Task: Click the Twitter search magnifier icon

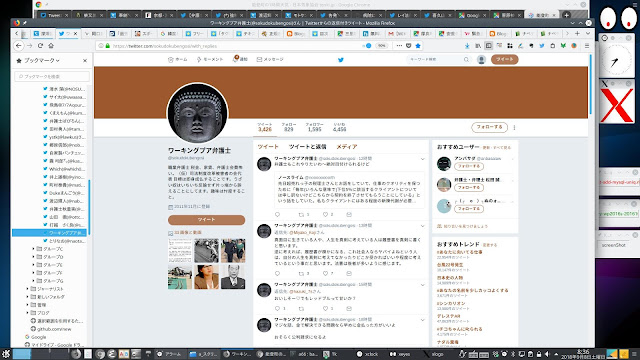Action: click(466, 60)
